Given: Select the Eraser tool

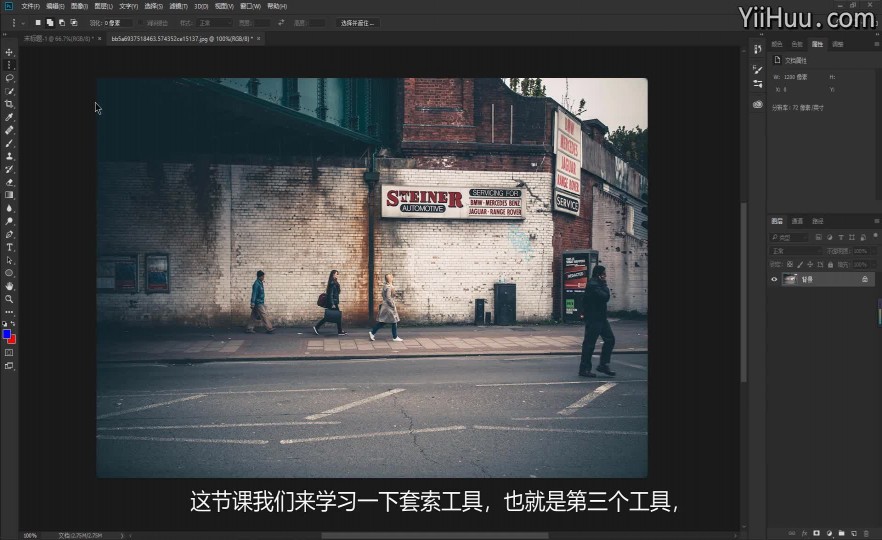Looking at the screenshot, I should pos(9,182).
